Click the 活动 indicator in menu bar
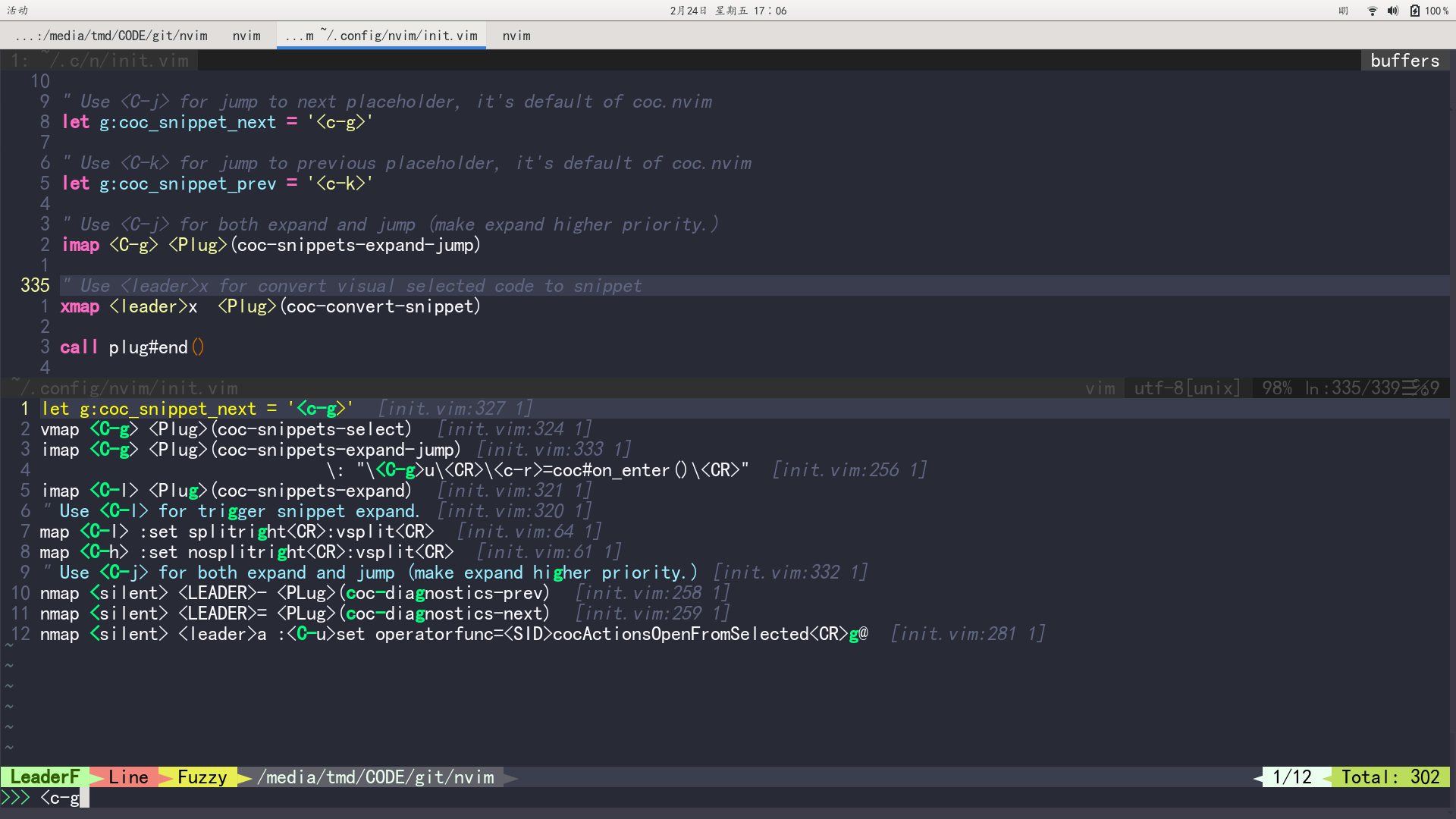 (x=17, y=11)
